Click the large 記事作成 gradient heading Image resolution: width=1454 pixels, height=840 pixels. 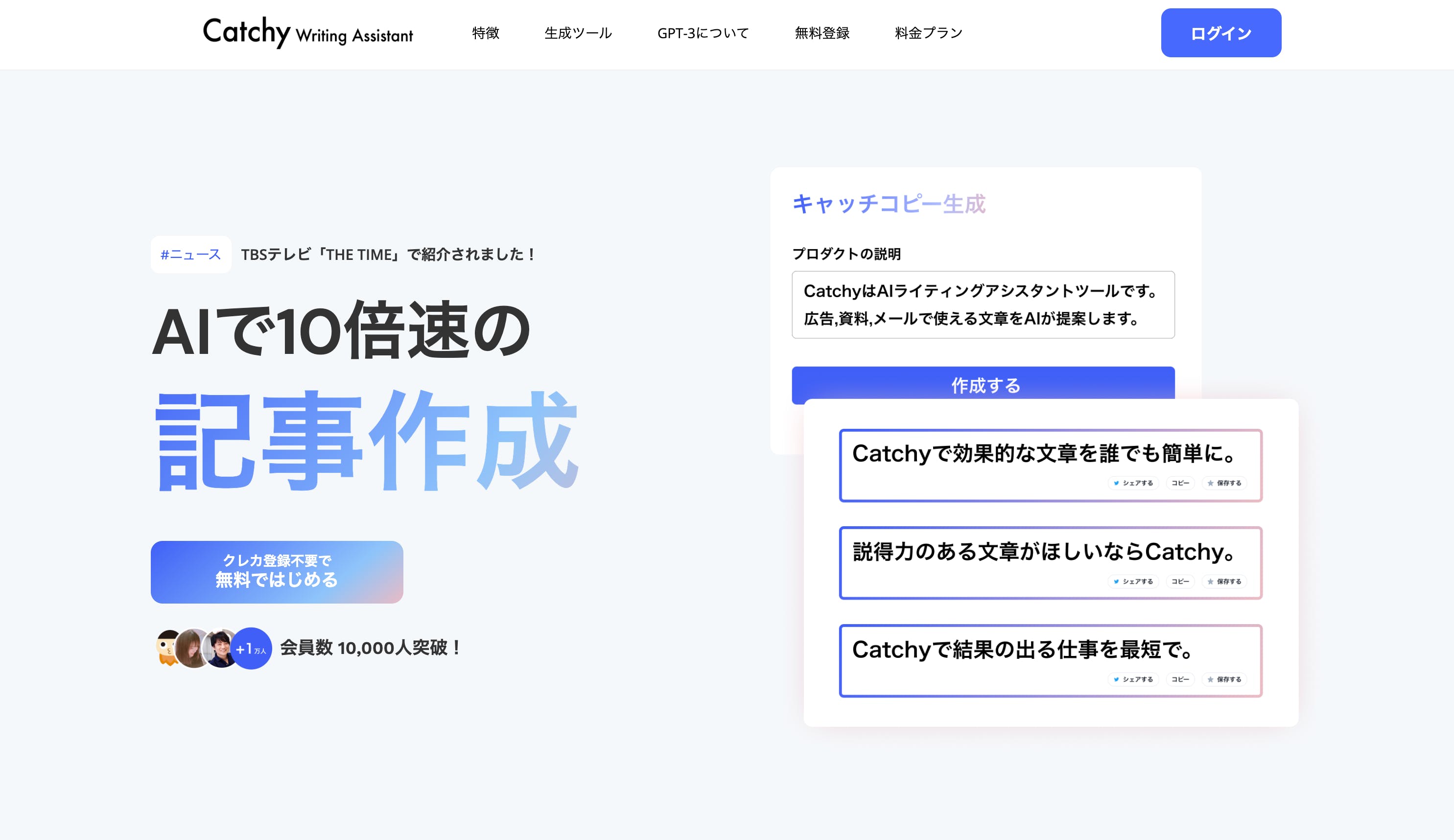(367, 440)
